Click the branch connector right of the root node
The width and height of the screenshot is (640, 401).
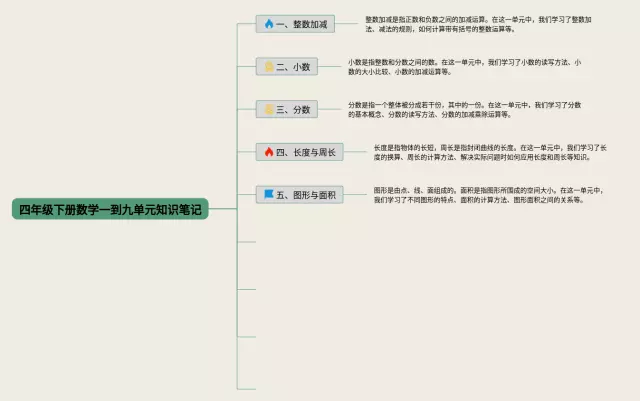tap(223, 209)
